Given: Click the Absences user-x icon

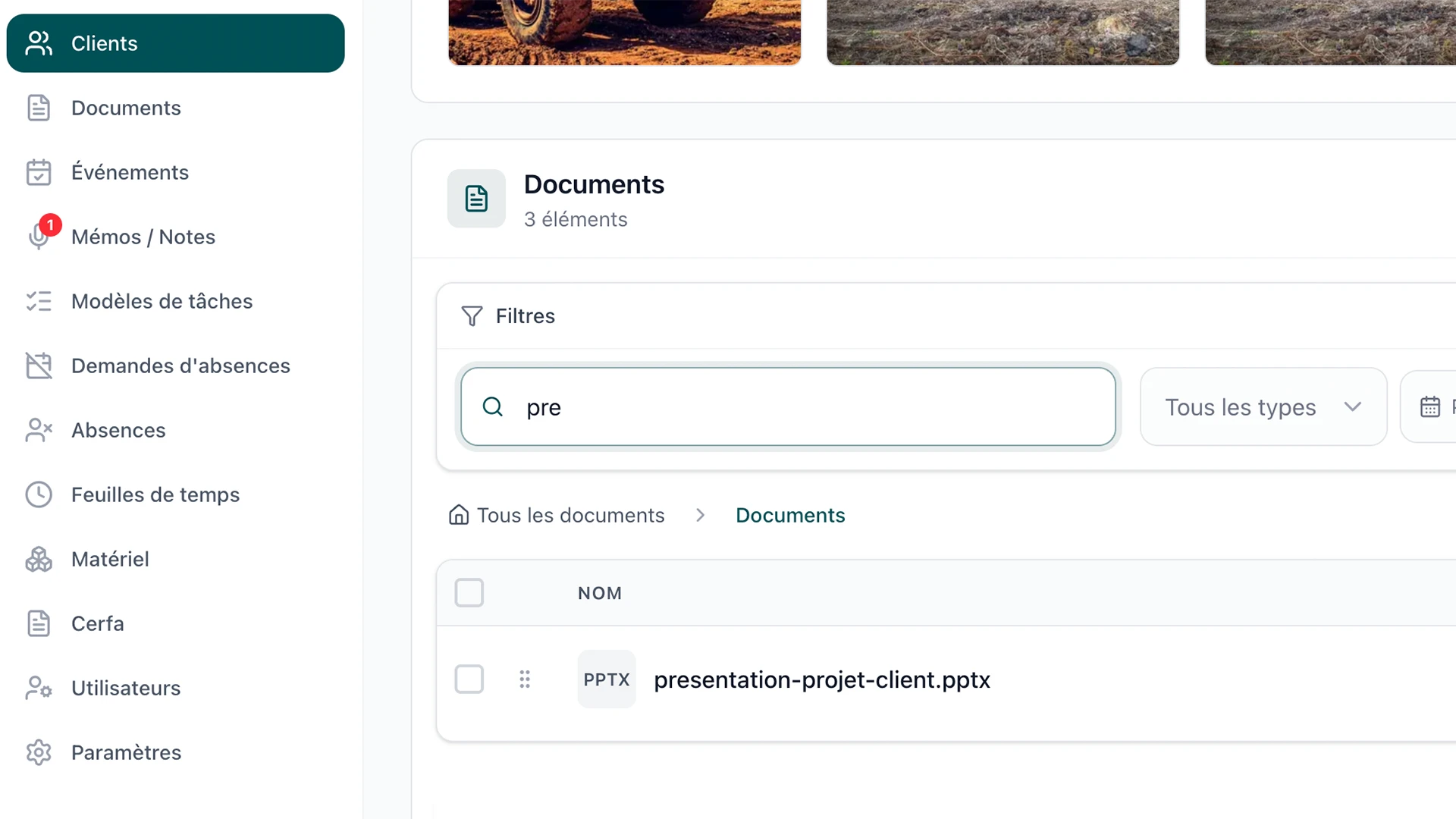Looking at the screenshot, I should (x=39, y=430).
